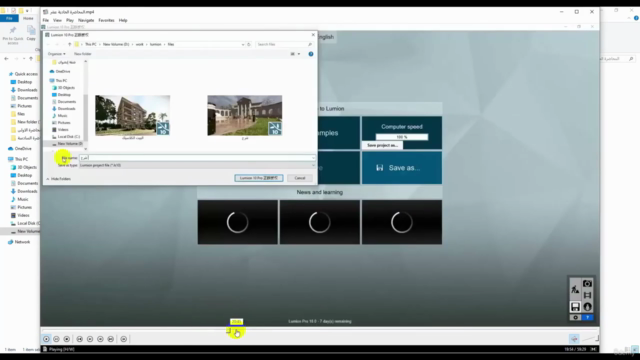Viewport: 640px width, 360px height.
Task: Click New folder in dialog toolbar
Action: click(x=82, y=54)
